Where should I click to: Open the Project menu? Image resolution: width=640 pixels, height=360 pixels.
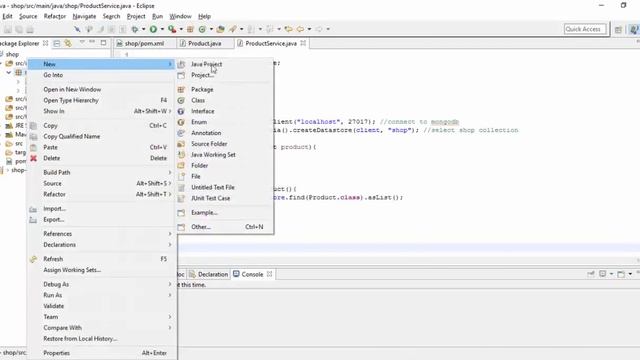(136, 16)
